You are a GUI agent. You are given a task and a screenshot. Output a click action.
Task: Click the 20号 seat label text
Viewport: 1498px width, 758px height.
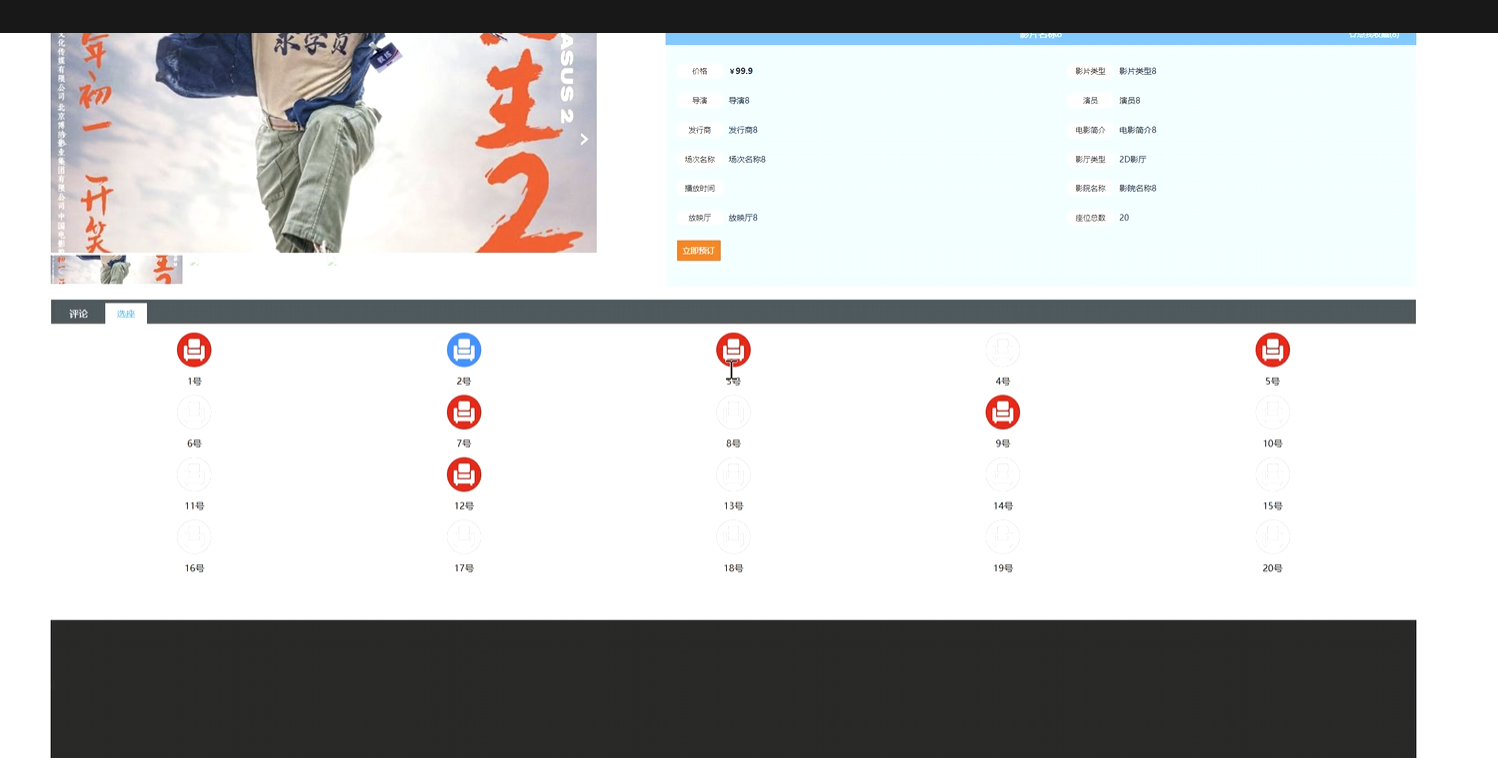1273,568
